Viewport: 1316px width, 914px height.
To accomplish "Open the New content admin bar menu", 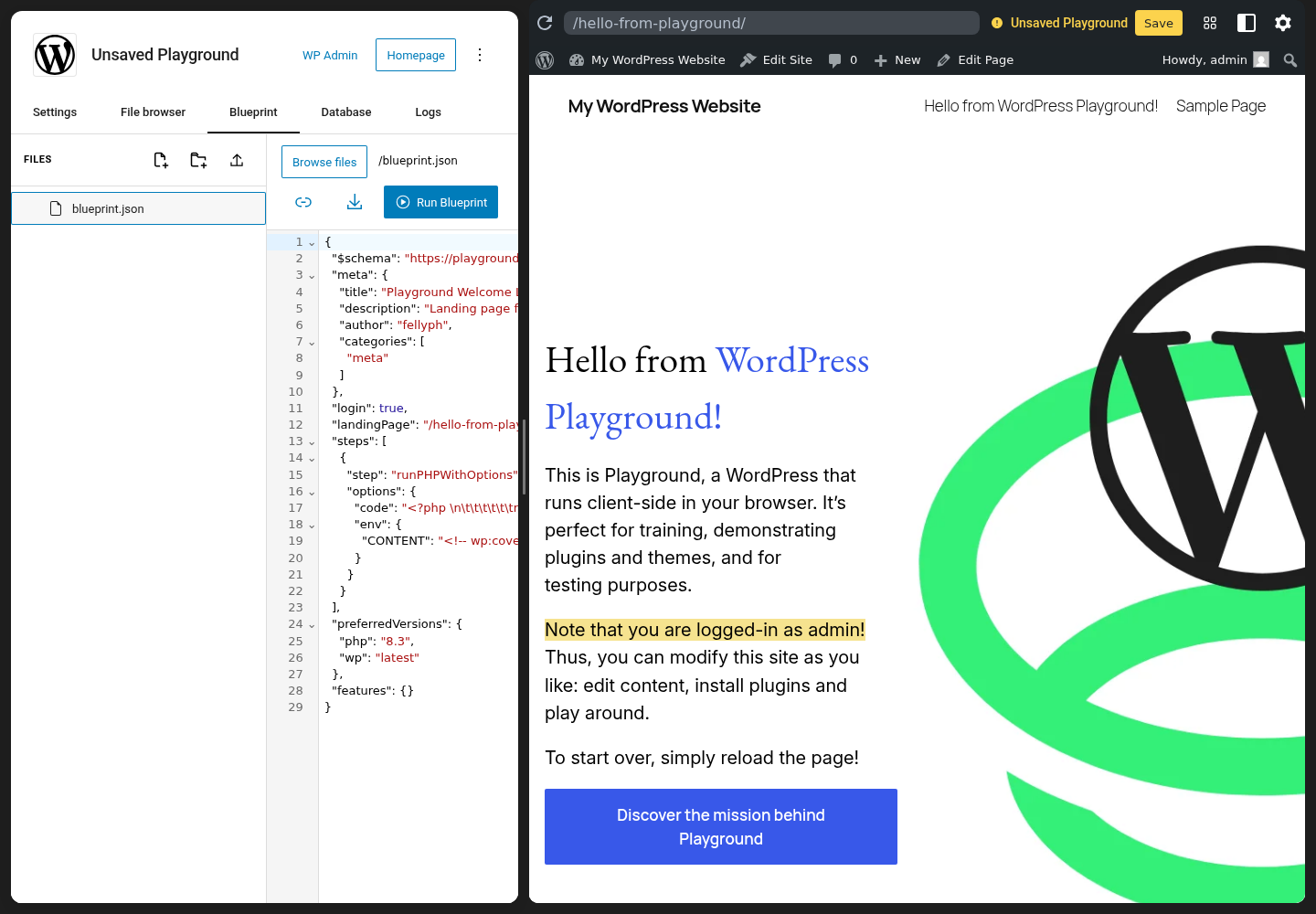I will click(x=897, y=60).
